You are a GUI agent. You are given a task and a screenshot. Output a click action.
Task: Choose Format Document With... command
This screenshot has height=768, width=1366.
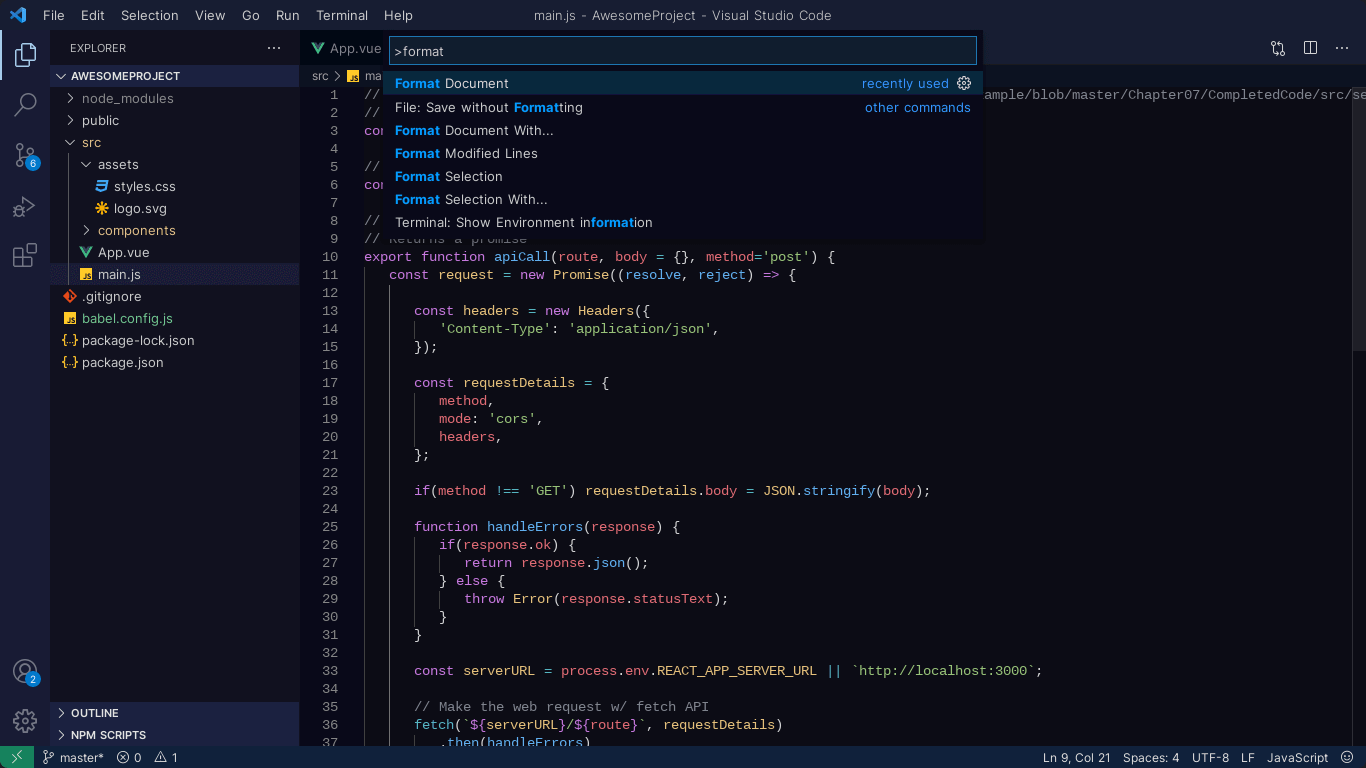[x=683, y=130]
